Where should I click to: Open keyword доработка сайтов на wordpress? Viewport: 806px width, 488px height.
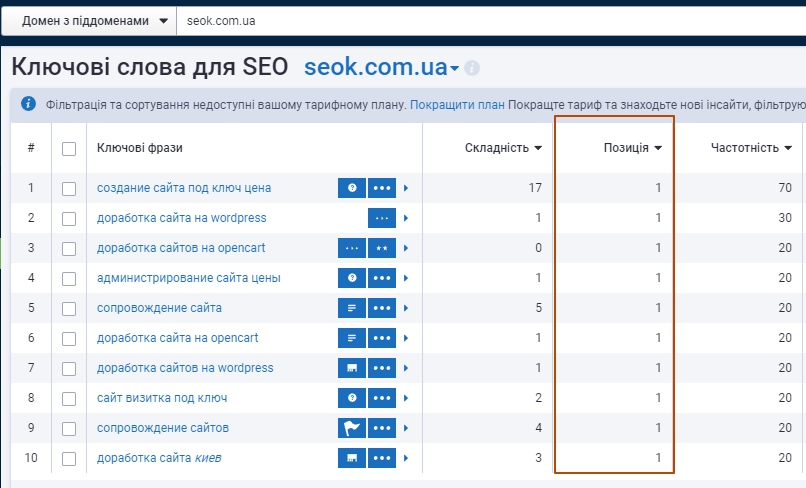pyautogui.click(x=185, y=368)
